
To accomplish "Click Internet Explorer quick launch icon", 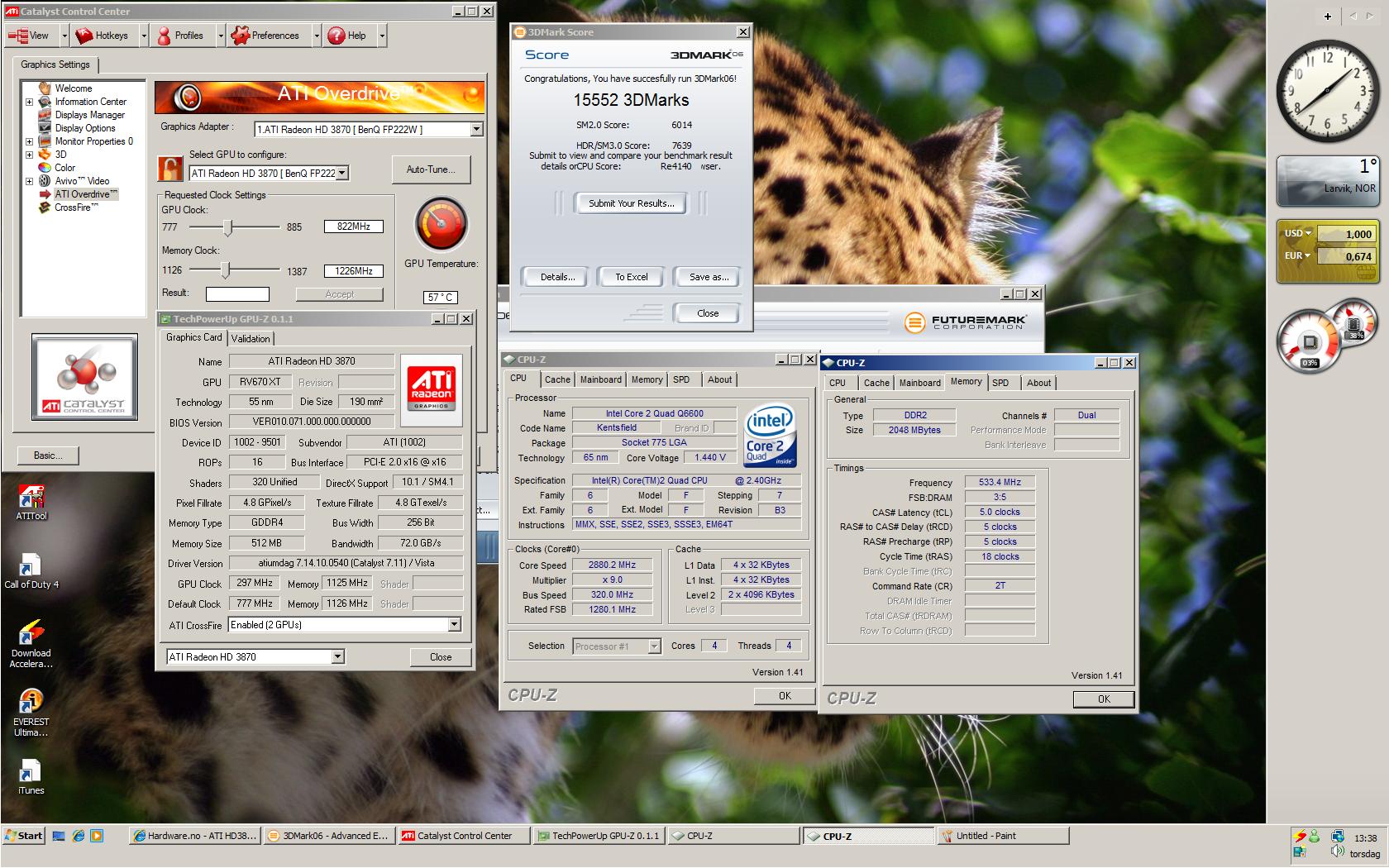I will (78, 836).
